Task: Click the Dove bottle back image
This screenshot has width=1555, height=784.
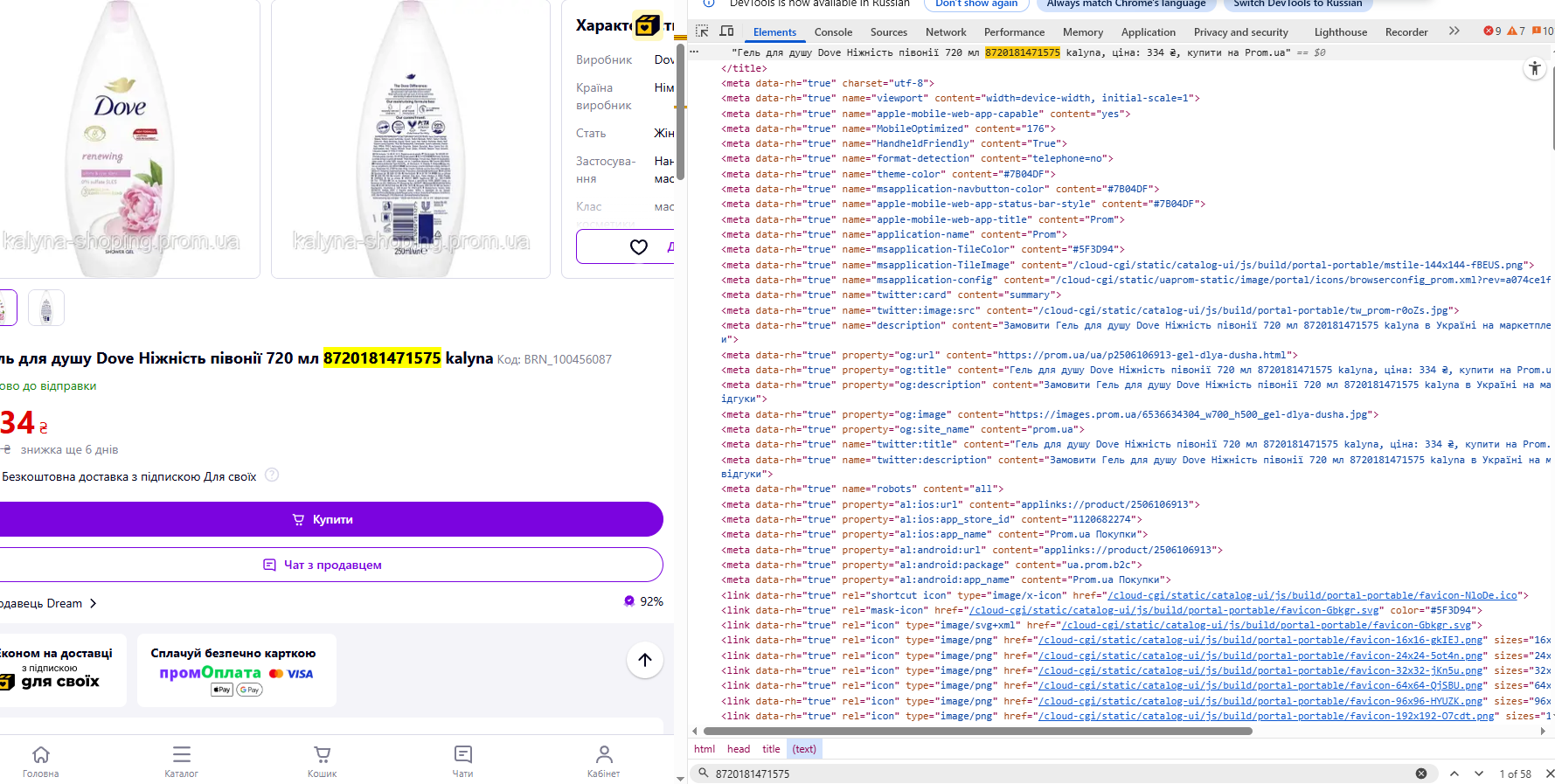Action: click(411, 139)
